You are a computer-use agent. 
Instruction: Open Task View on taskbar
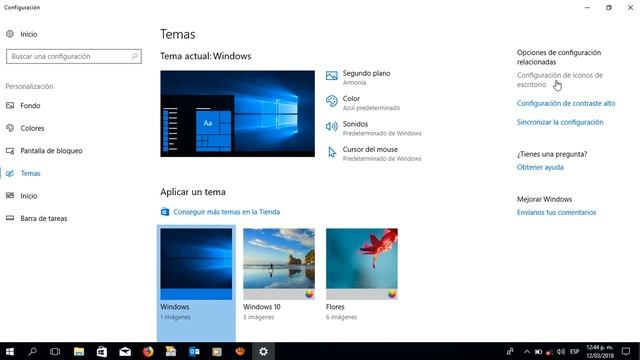tap(55, 351)
